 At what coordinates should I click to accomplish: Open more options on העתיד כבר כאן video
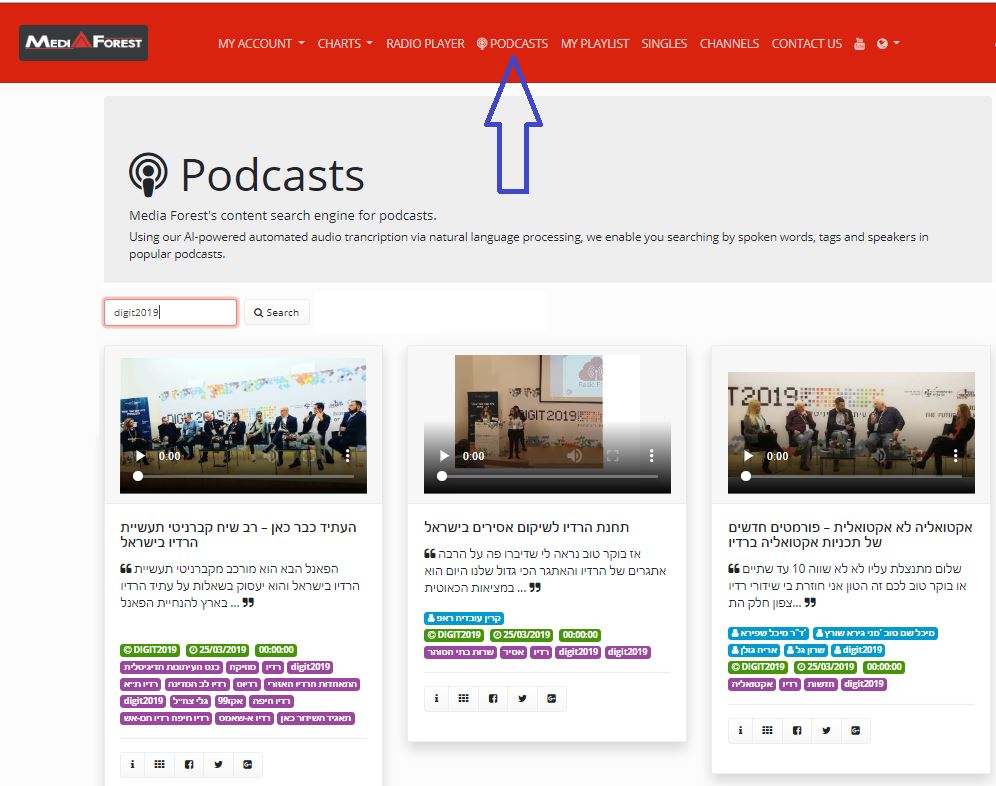coord(347,456)
